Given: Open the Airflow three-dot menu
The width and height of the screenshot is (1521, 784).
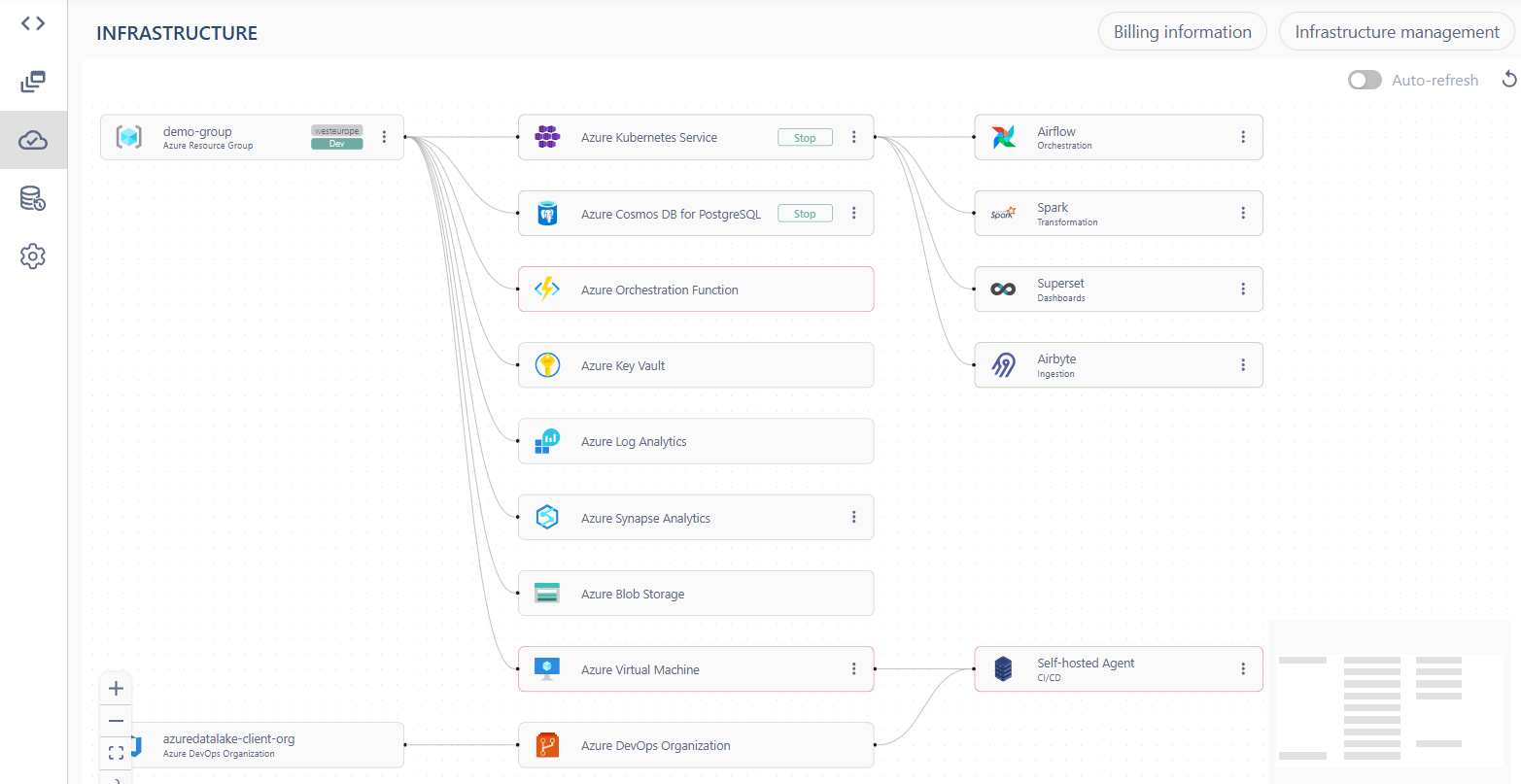Looking at the screenshot, I should pos(1243,137).
